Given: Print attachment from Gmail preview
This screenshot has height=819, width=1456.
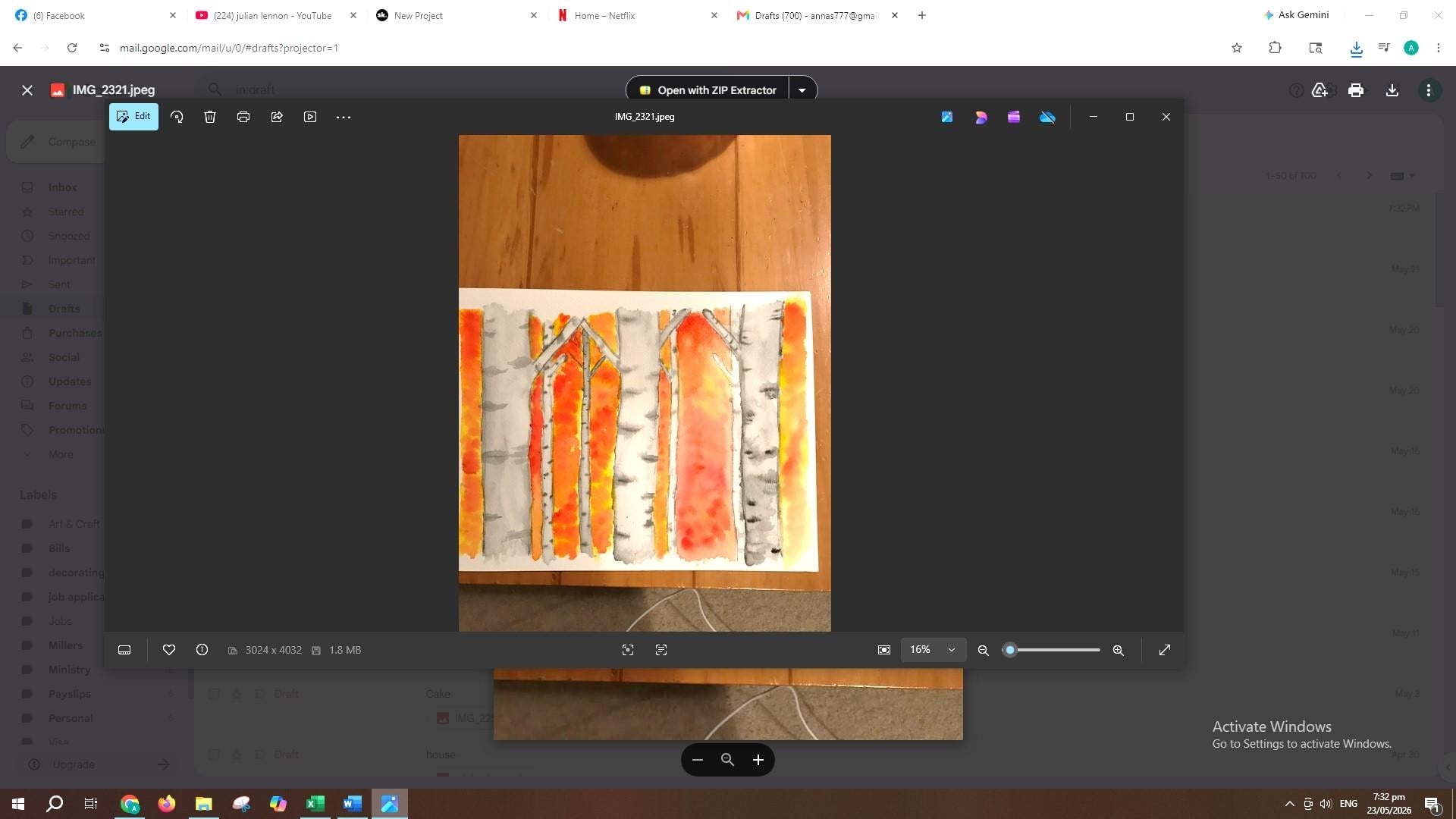Looking at the screenshot, I should click(x=1356, y=90).
